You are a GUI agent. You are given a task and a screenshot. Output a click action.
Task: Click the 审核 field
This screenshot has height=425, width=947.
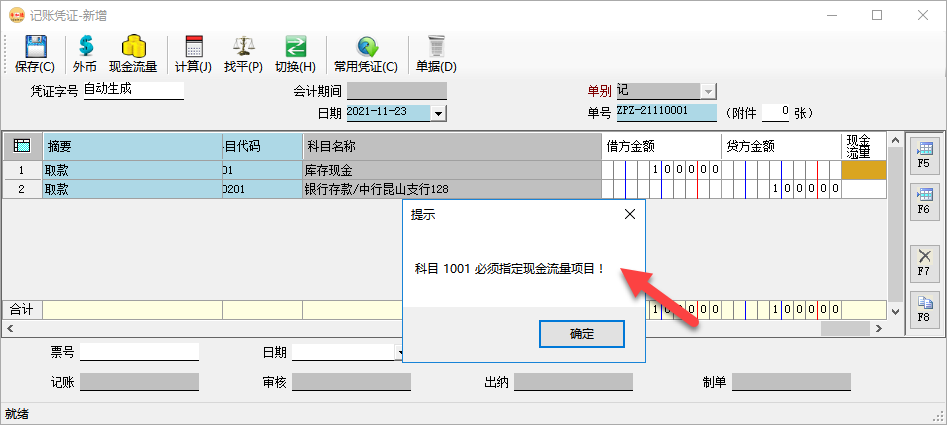[x=352, y=382]
